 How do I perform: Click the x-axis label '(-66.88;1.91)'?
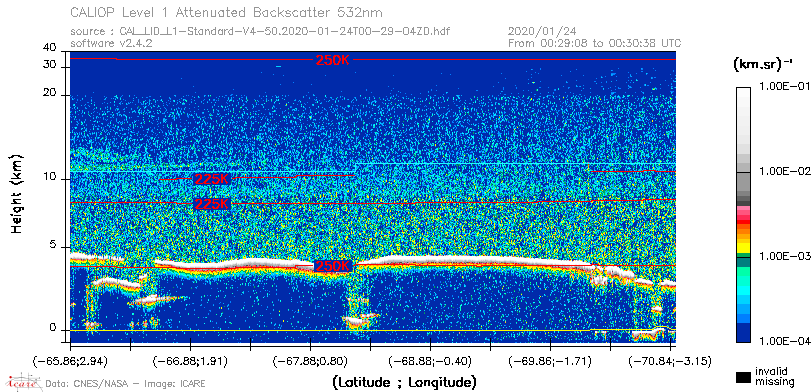[191, 360]
